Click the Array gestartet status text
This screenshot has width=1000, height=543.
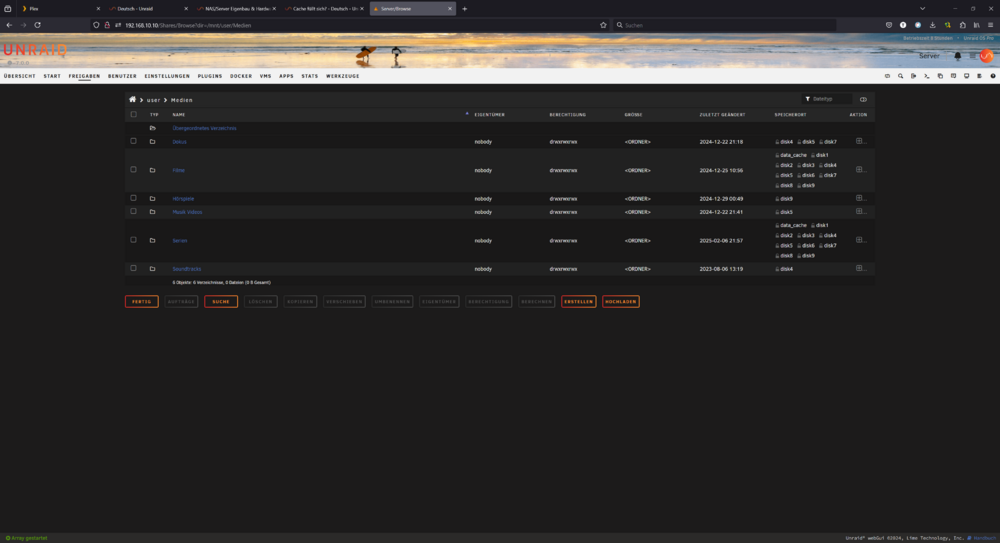click(26, 538)
